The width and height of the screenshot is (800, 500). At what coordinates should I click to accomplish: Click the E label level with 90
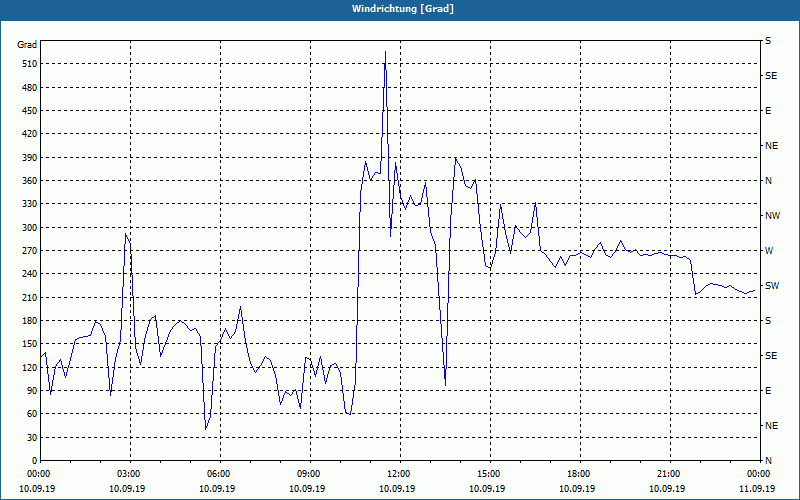click(x=768, y=391)
